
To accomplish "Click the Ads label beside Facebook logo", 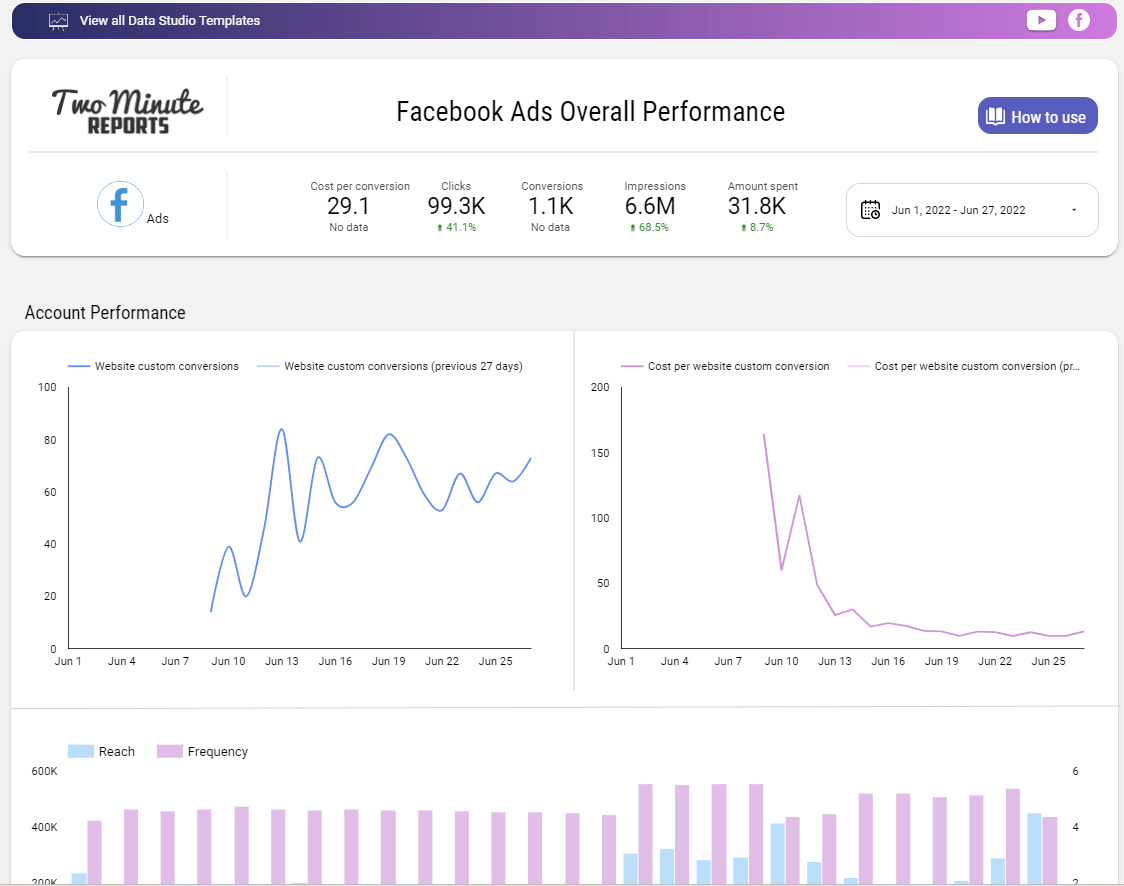I will pyautogui.click(x=158, y=219).
